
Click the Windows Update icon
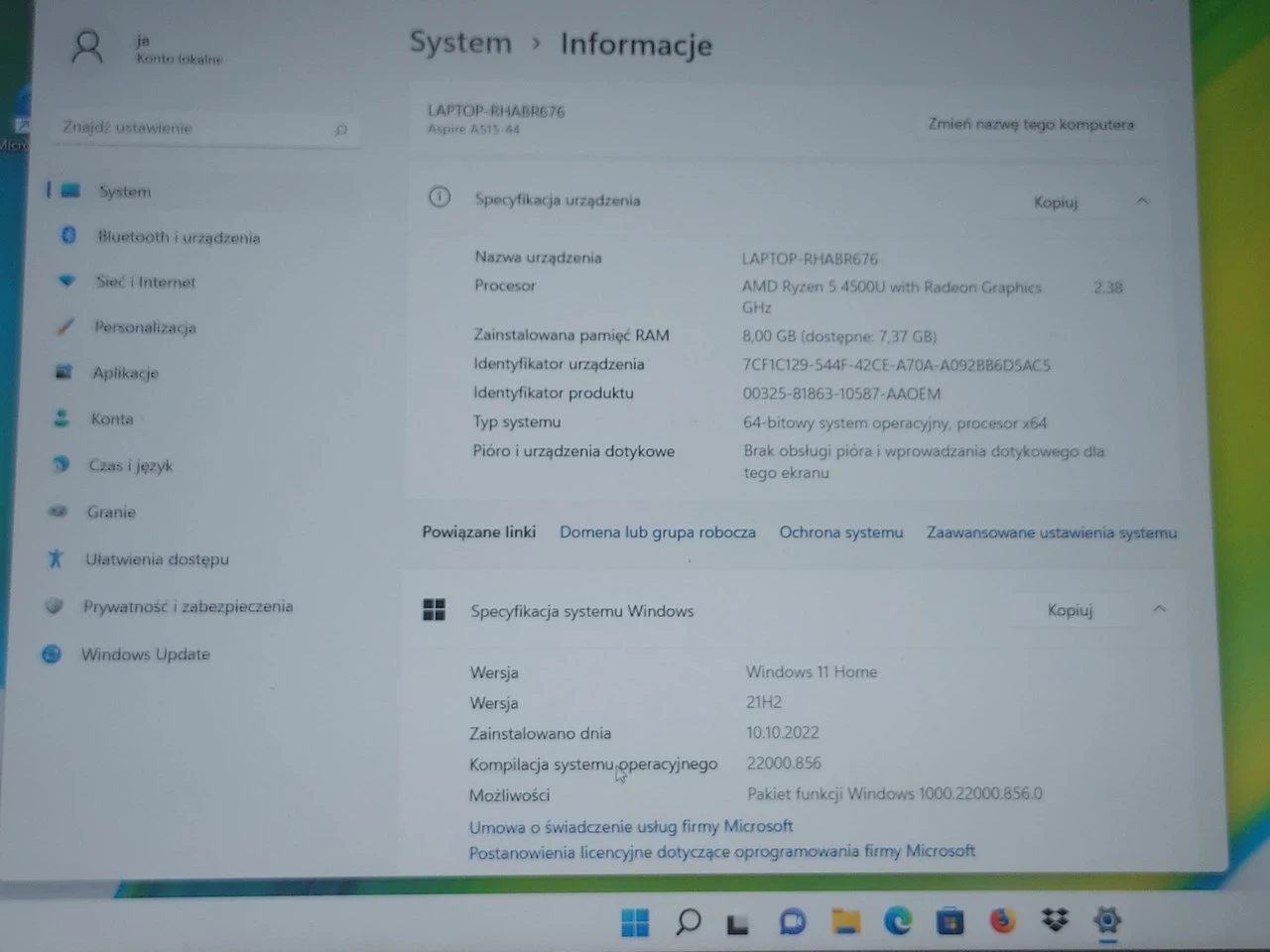(52, 654)
